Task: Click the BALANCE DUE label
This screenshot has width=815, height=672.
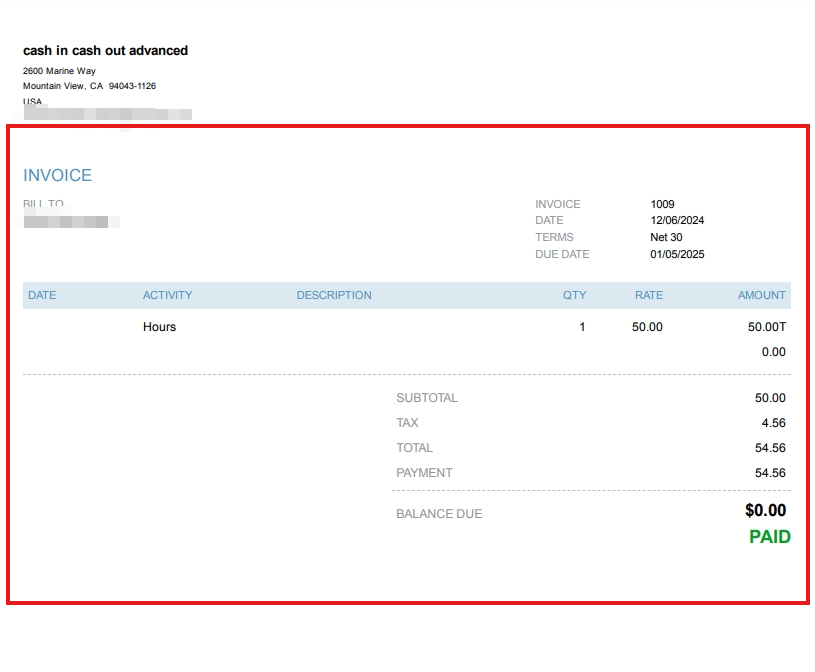Action: pyautogui.click(x=439, y=513)
